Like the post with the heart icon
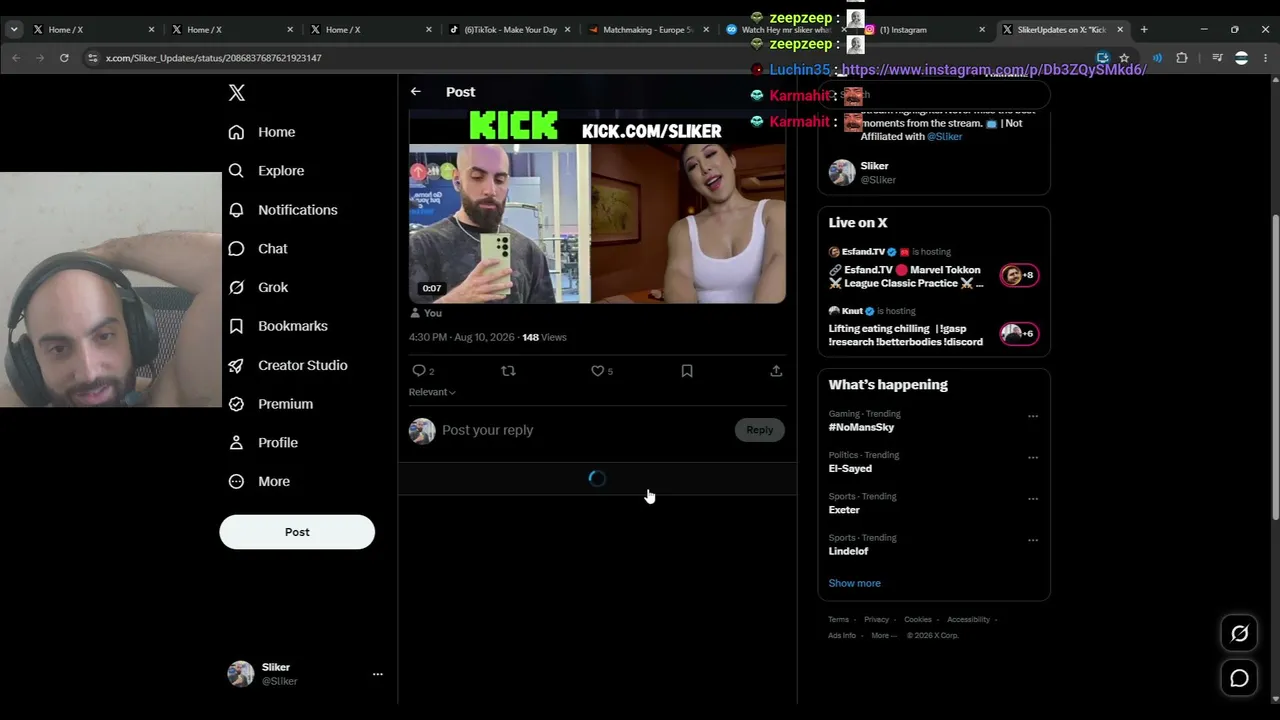1280x720 pixels. pyautogui.click(x=601, y=371)
